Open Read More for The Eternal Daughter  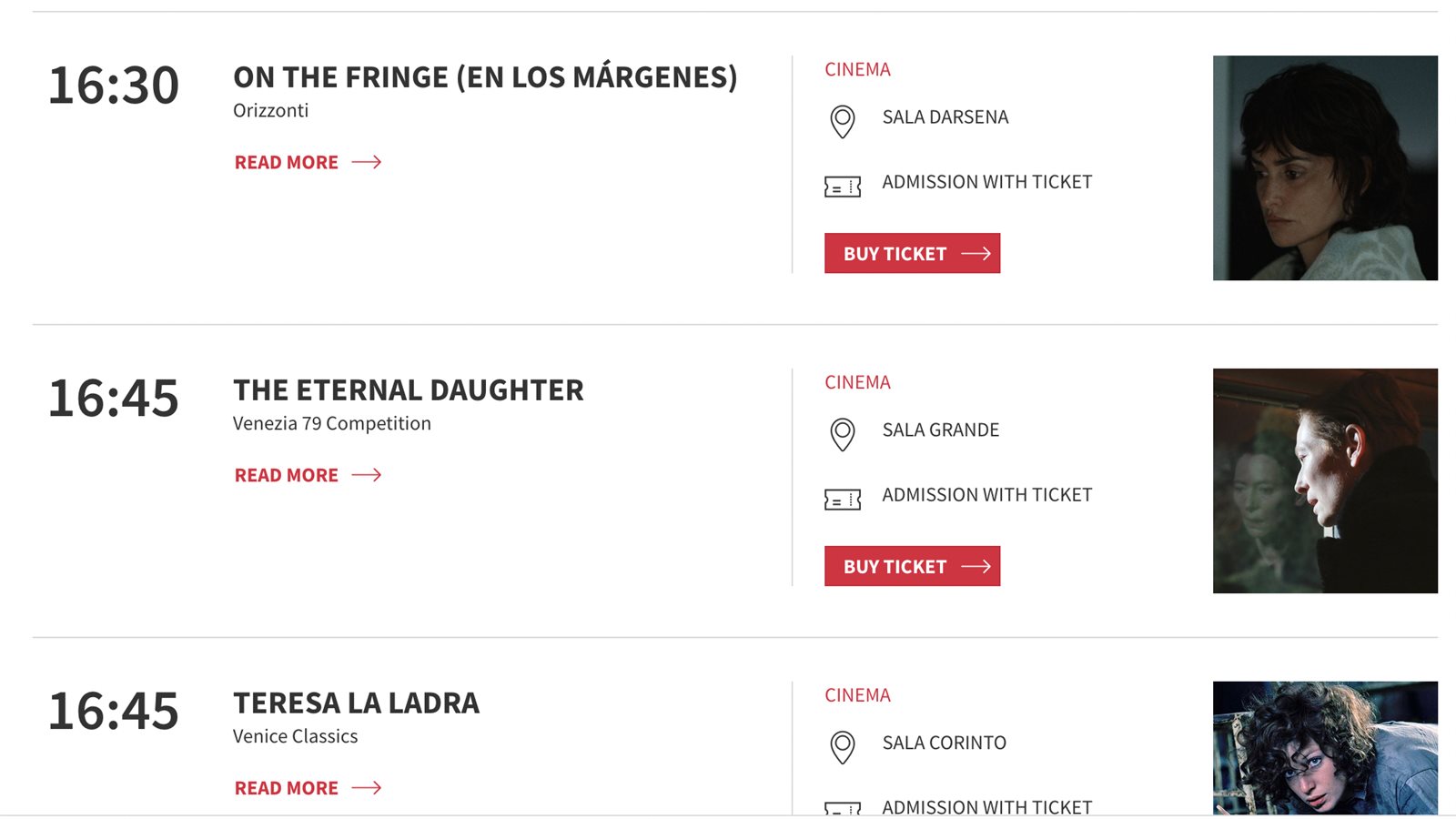click(287, 476)
